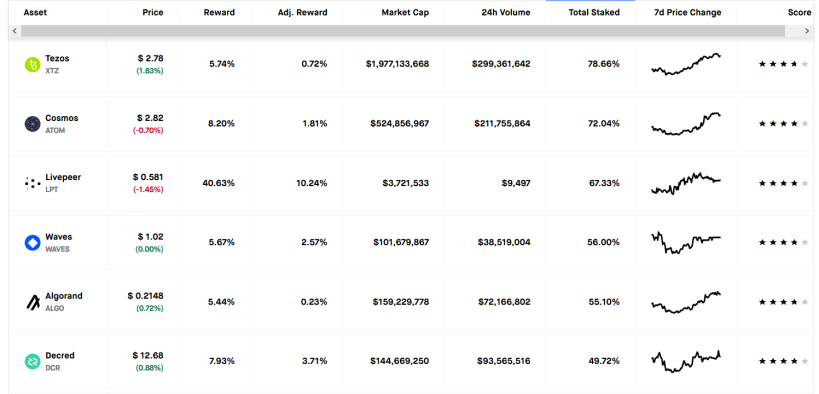Click the Livepeer LPT dotted icon
This screenshot has height=394, width=819.
pos(32,183)
